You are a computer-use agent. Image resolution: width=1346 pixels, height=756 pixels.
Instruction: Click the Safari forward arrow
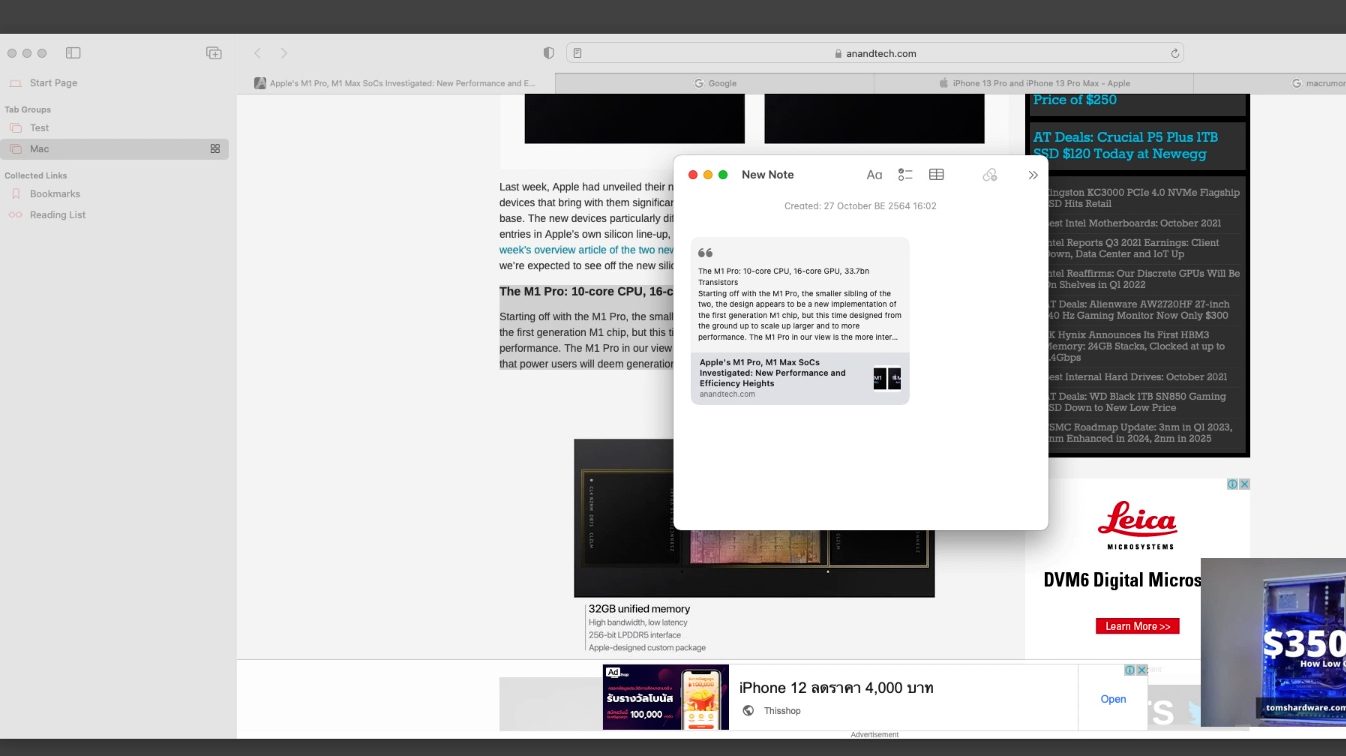(284, 53)
